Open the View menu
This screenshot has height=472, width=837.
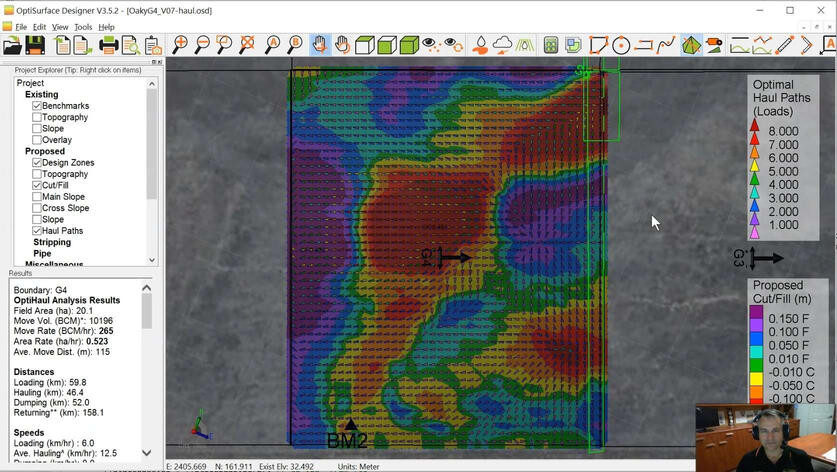60,27
